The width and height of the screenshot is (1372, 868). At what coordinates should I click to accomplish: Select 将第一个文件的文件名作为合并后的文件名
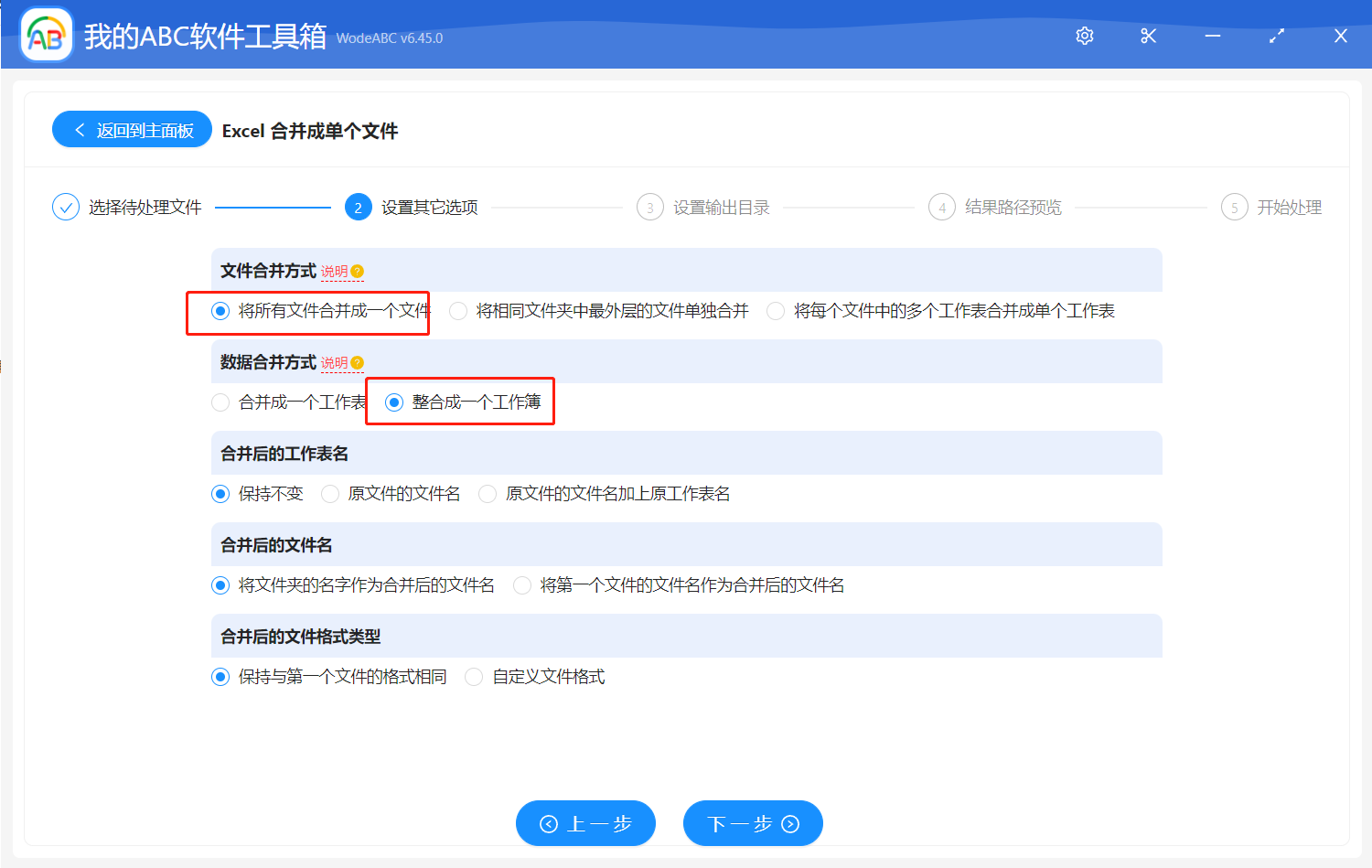[521, 584]
